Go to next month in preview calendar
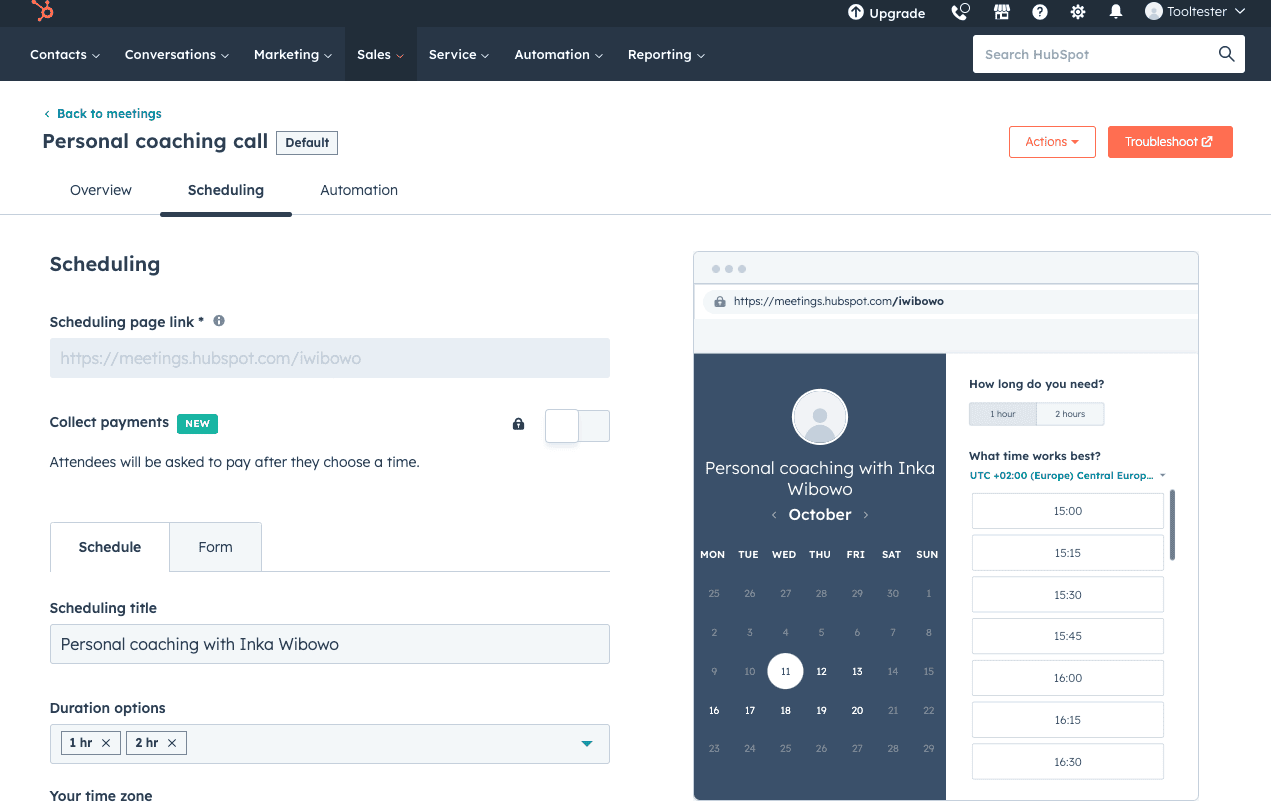The height and width of the screenshot is (810, 1271). tap(866, 515)
